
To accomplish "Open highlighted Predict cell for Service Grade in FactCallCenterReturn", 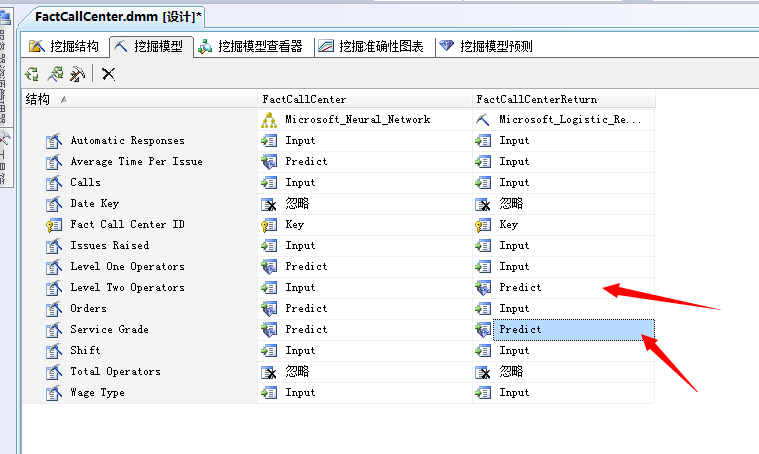I will (574, 330).
